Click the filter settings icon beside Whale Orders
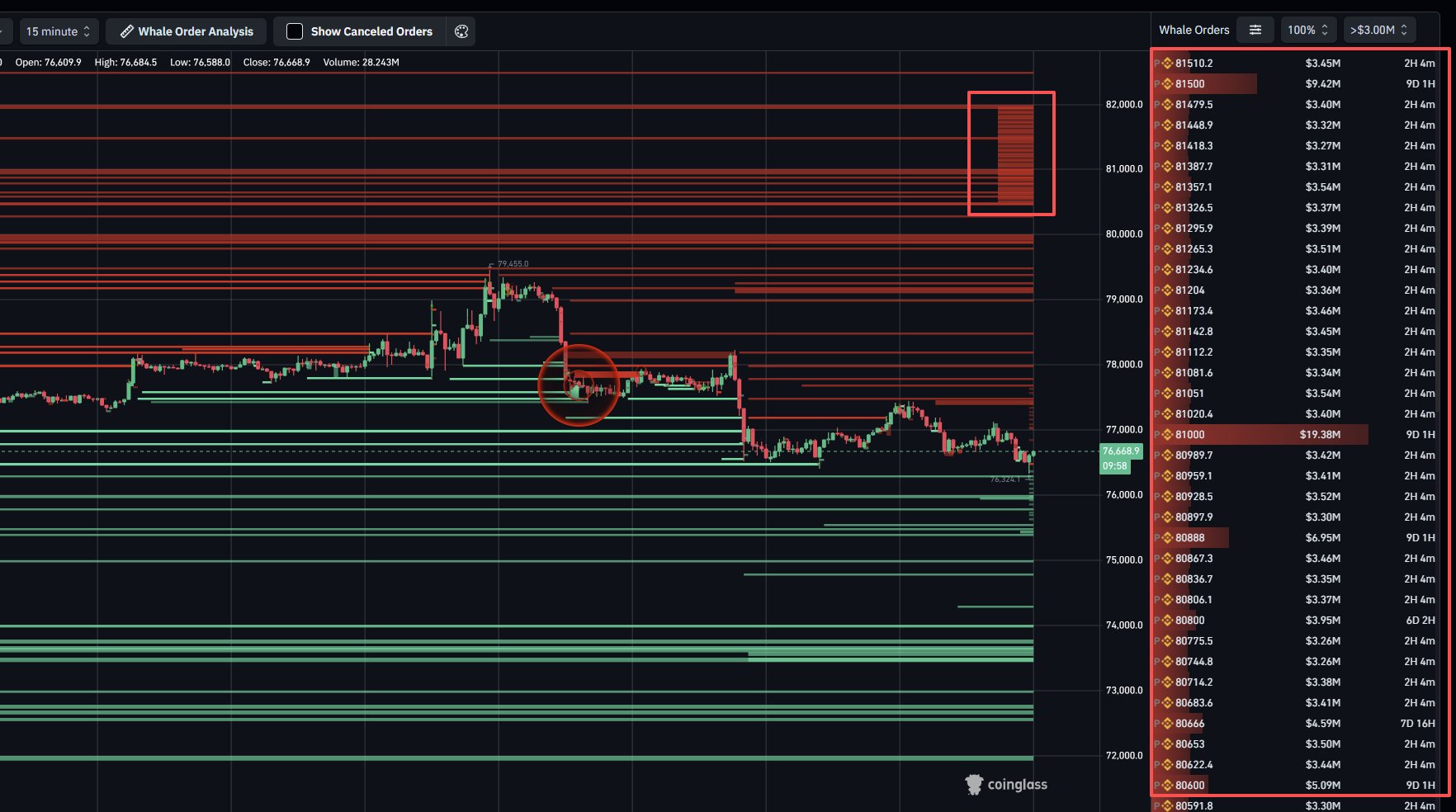The width and height of the screenshot is (1456, 812). [x=1255, y=30]
